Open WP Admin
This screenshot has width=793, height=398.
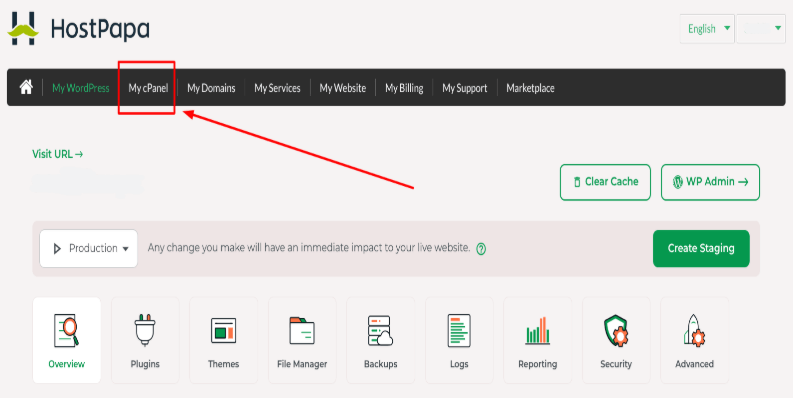pyautogui.click(x=710, y=182)
